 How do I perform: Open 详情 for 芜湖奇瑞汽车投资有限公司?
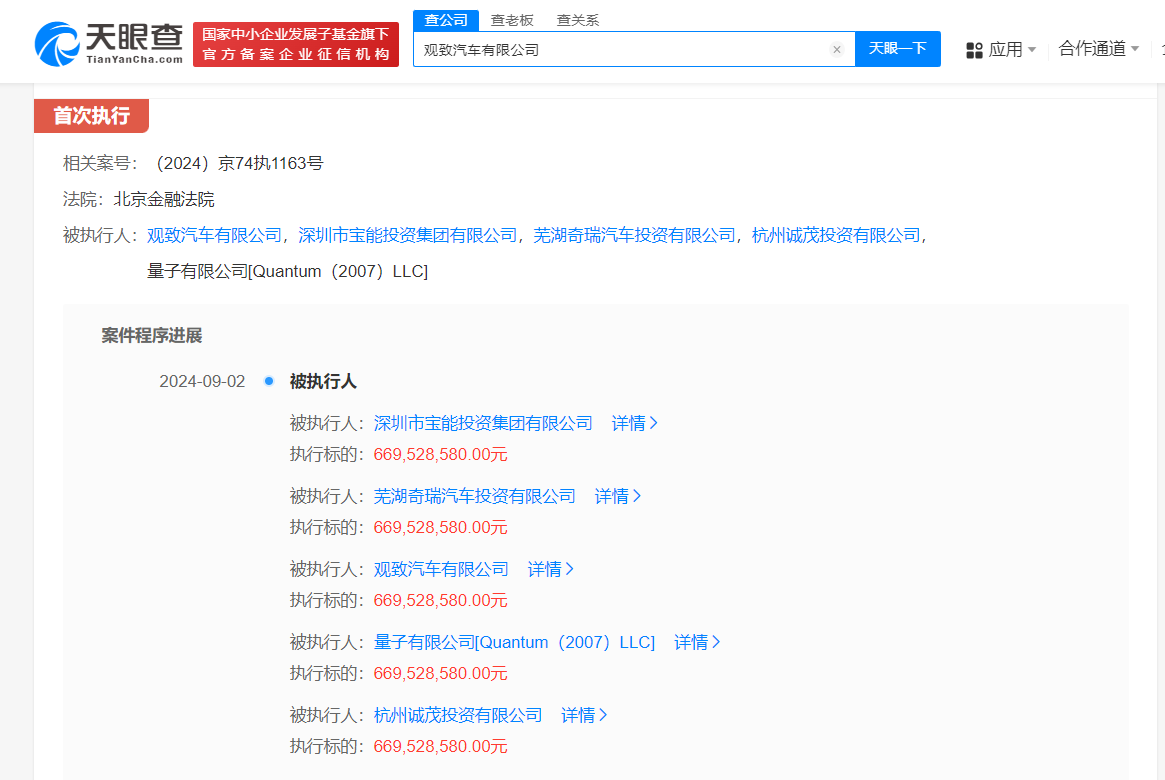click(x=618, y=496)
